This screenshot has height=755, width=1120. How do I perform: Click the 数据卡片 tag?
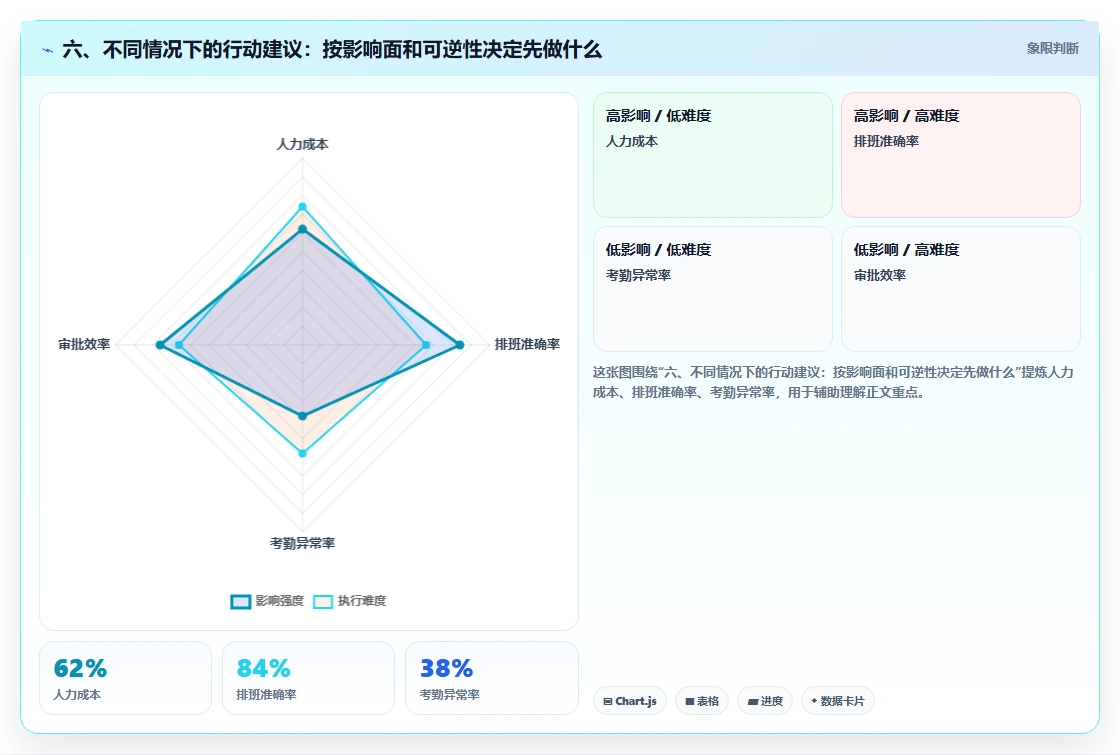coord(837,701)
